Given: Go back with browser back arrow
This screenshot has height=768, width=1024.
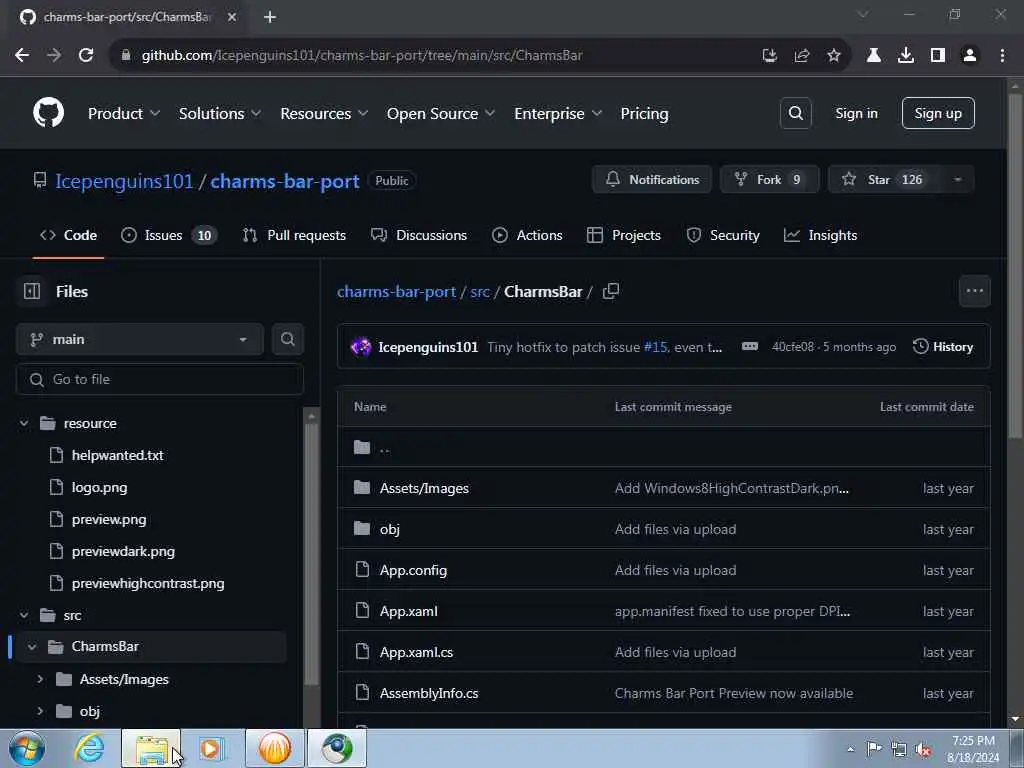Looking at the screenshot, I should (x=22, y=56).
